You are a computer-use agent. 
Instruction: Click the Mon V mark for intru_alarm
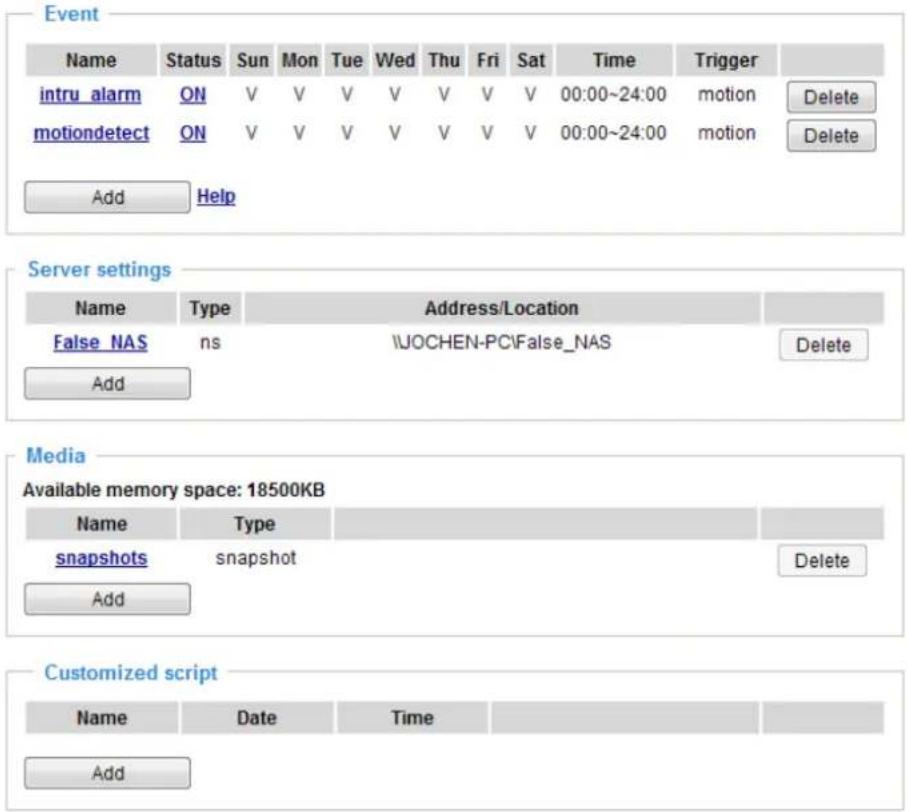pos(299,94)
